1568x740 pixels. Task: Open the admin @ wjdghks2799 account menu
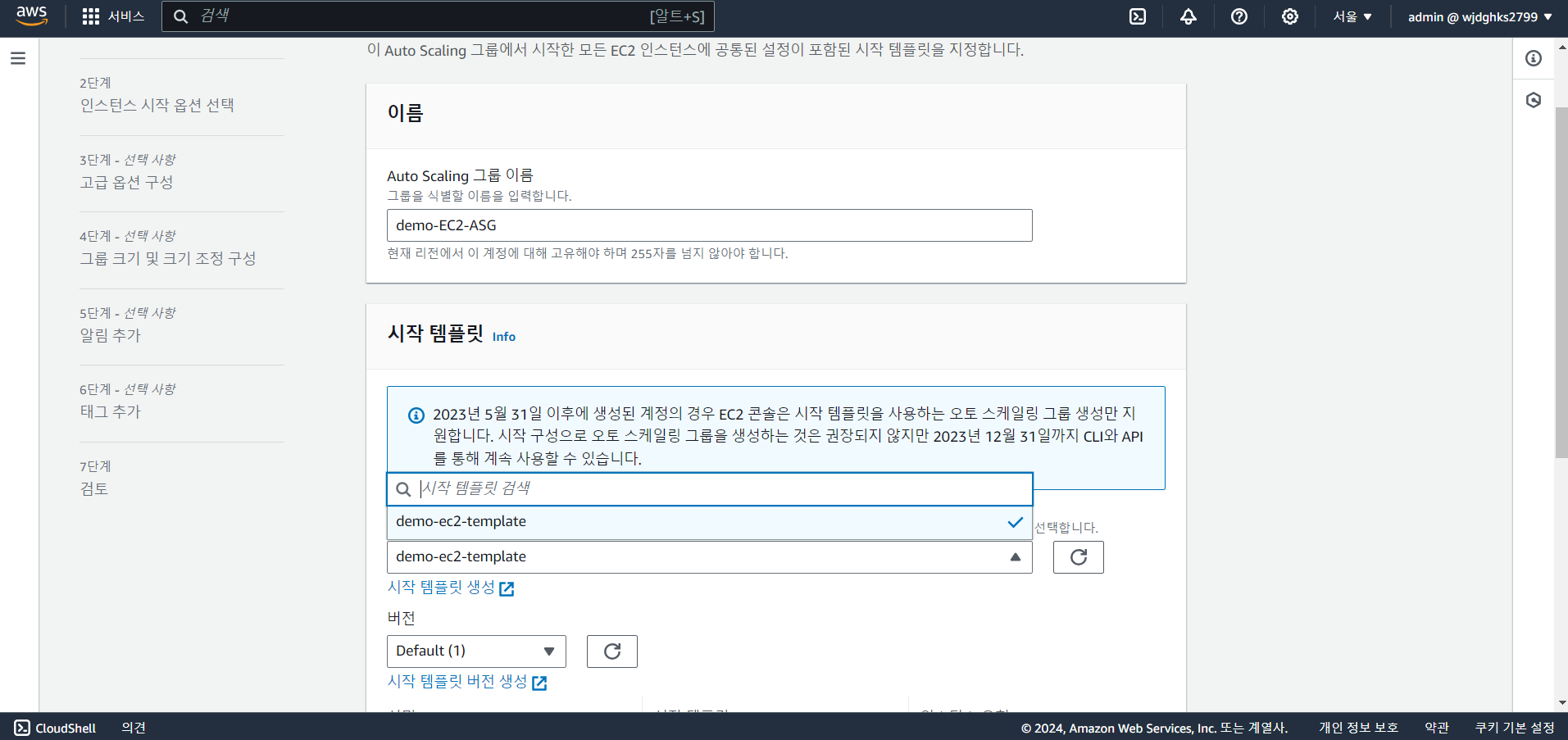pos(1480,16)
